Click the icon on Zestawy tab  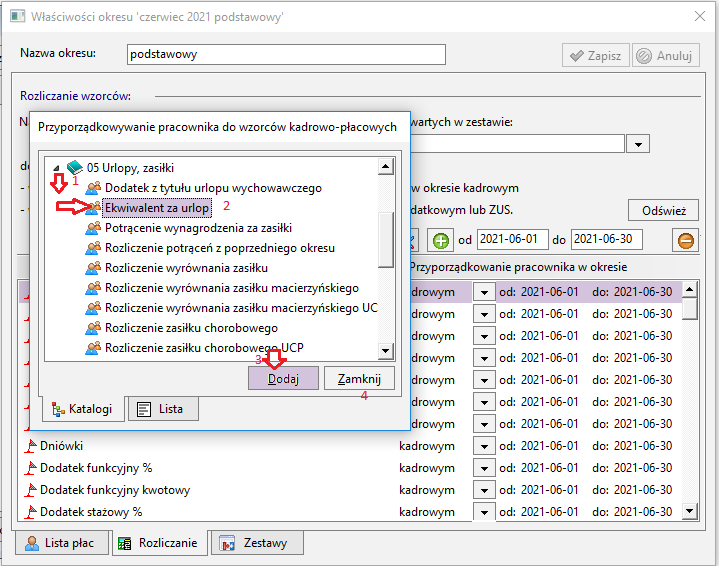point(227,543)
